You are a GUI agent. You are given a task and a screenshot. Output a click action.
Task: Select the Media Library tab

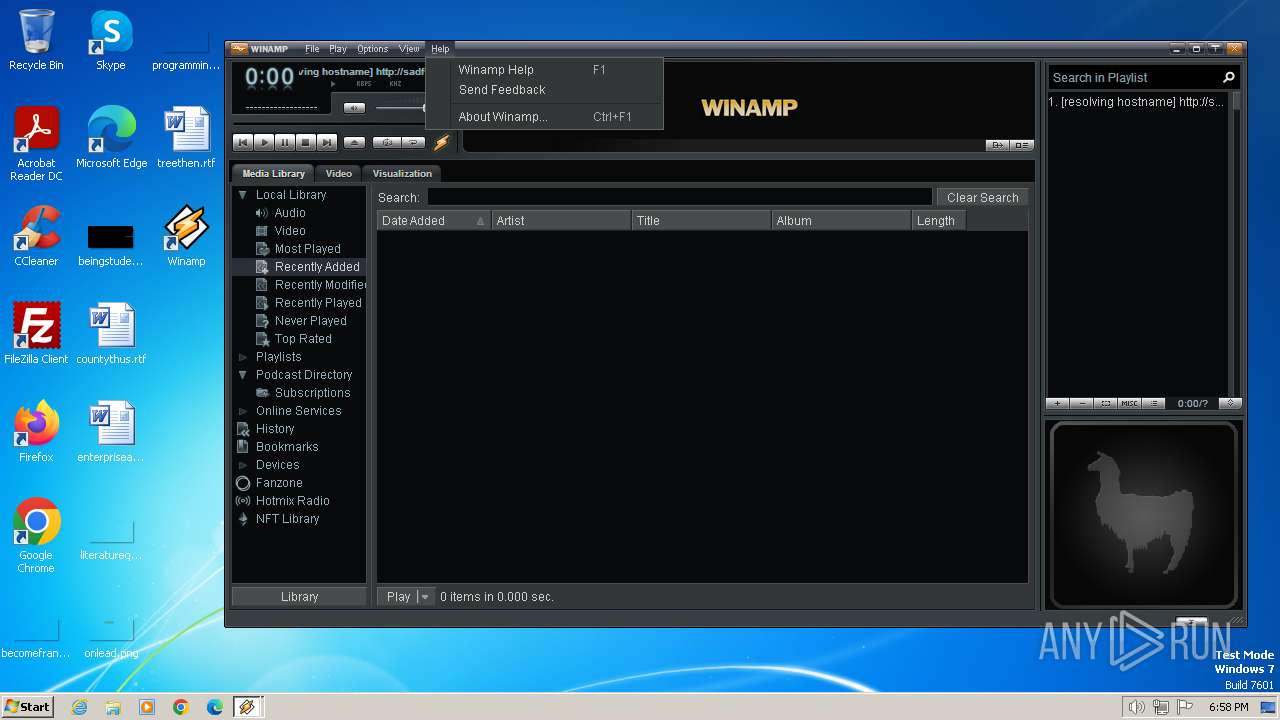[273, 174]
